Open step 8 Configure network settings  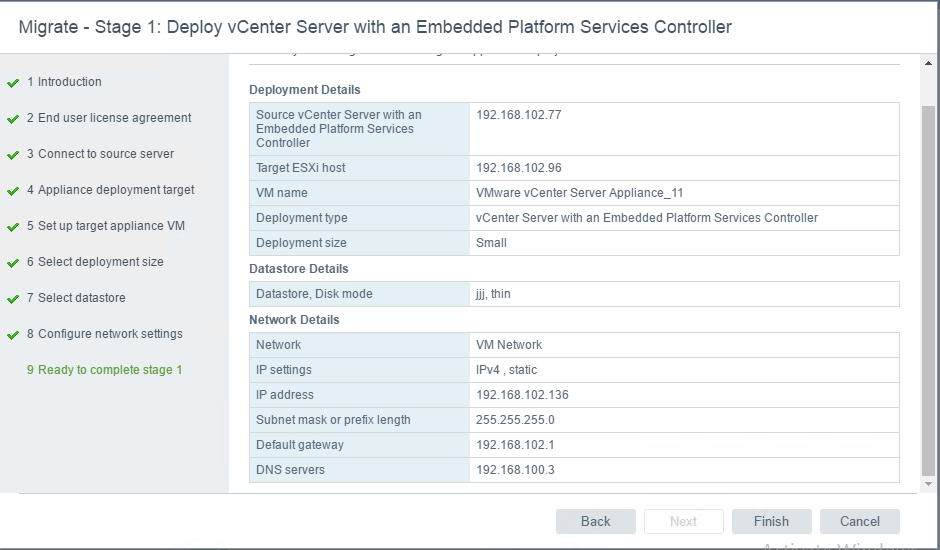tap(104, 333)
